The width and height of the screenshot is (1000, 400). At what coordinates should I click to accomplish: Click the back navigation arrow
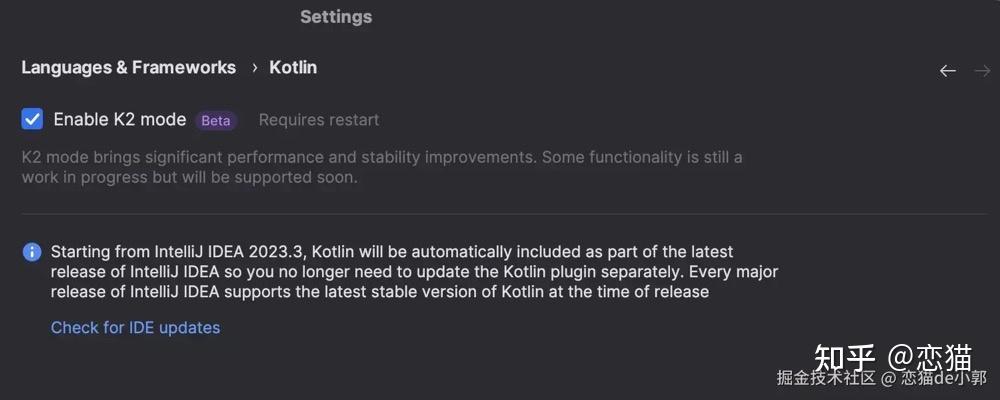click(947, 71)
